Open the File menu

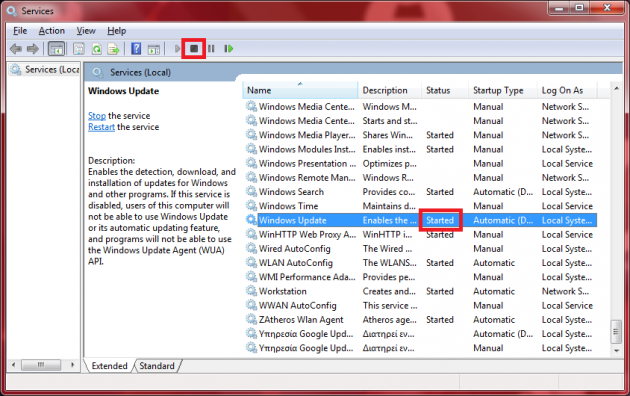click(x=20, y=31)
